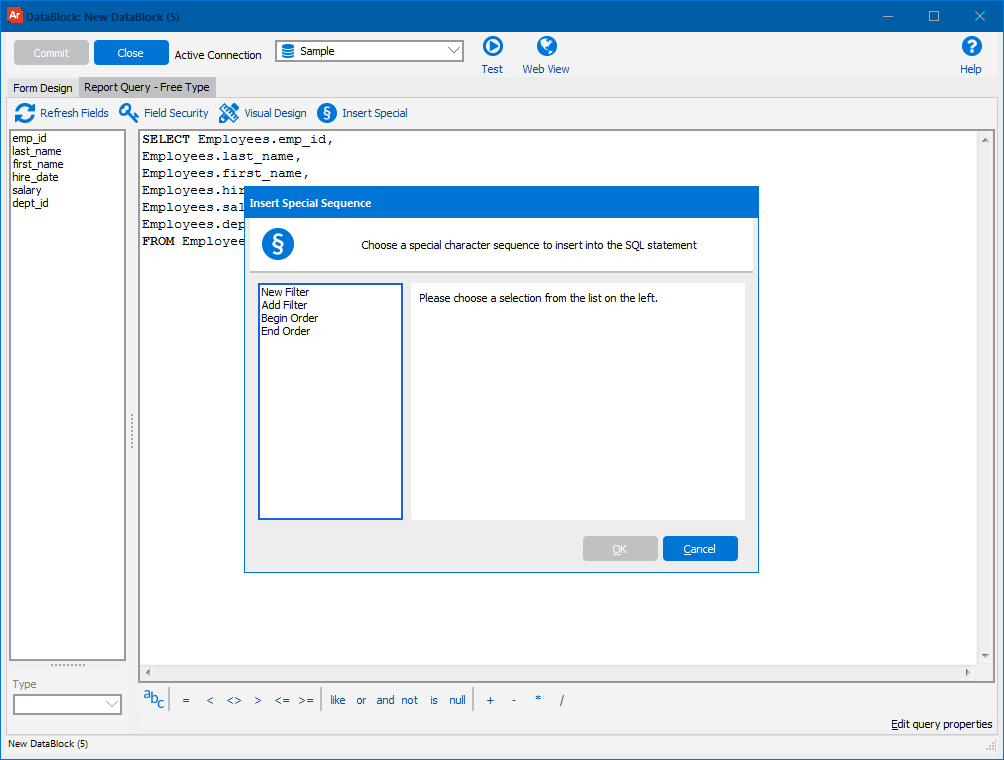
Task: Open the Help question mark icon
Action: coord(971,47)
